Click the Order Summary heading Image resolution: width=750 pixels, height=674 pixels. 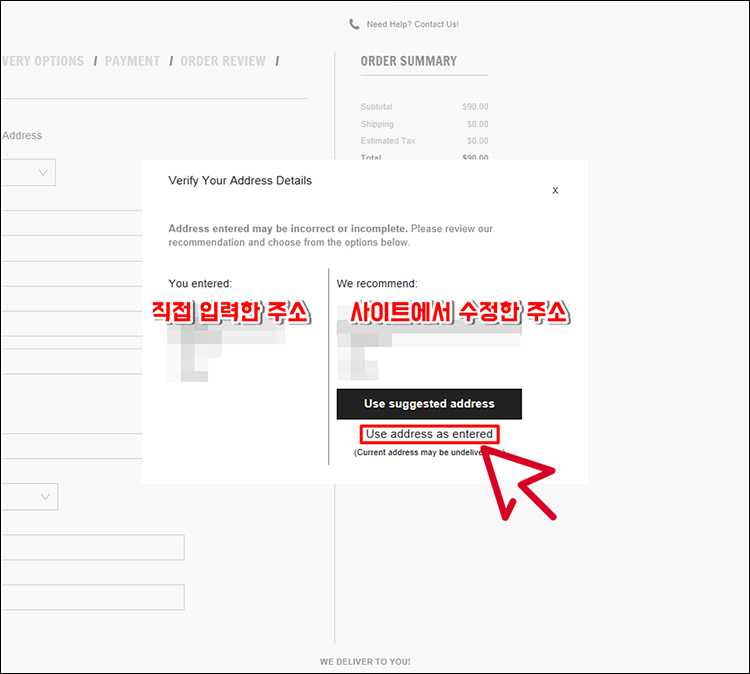[408, 61]
